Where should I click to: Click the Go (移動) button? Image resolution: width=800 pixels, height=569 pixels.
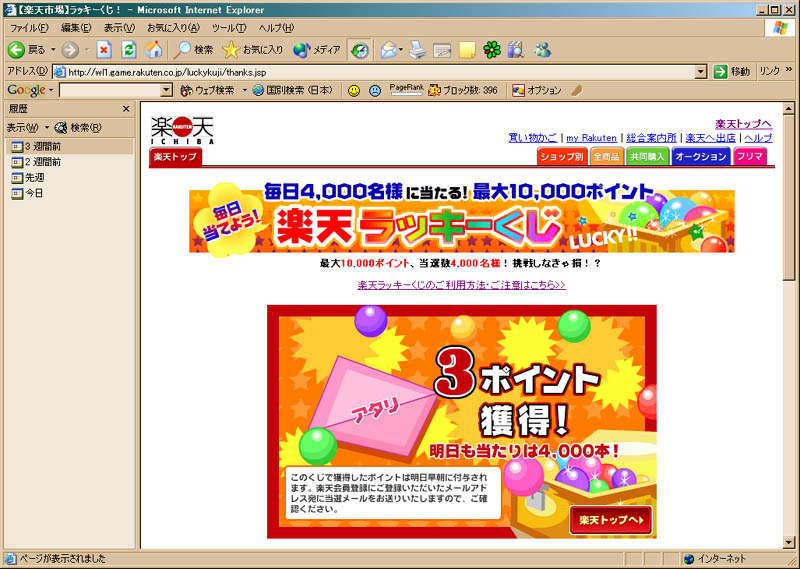tap(731, 71)
